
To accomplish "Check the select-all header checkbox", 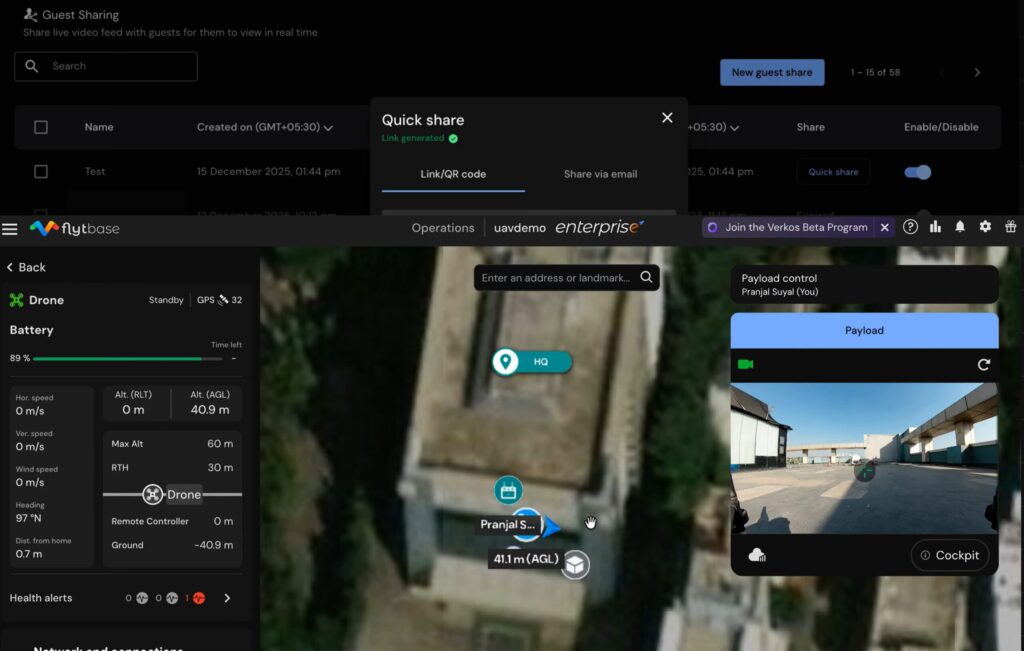I will coord(41,127).
